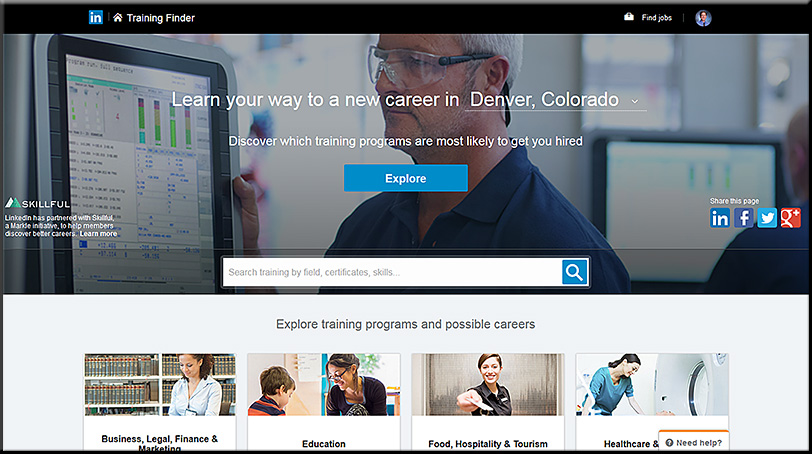The width and height of the screenshot is (812, 454).
Task: Click the Training Finder title
Action: point(161,18)
